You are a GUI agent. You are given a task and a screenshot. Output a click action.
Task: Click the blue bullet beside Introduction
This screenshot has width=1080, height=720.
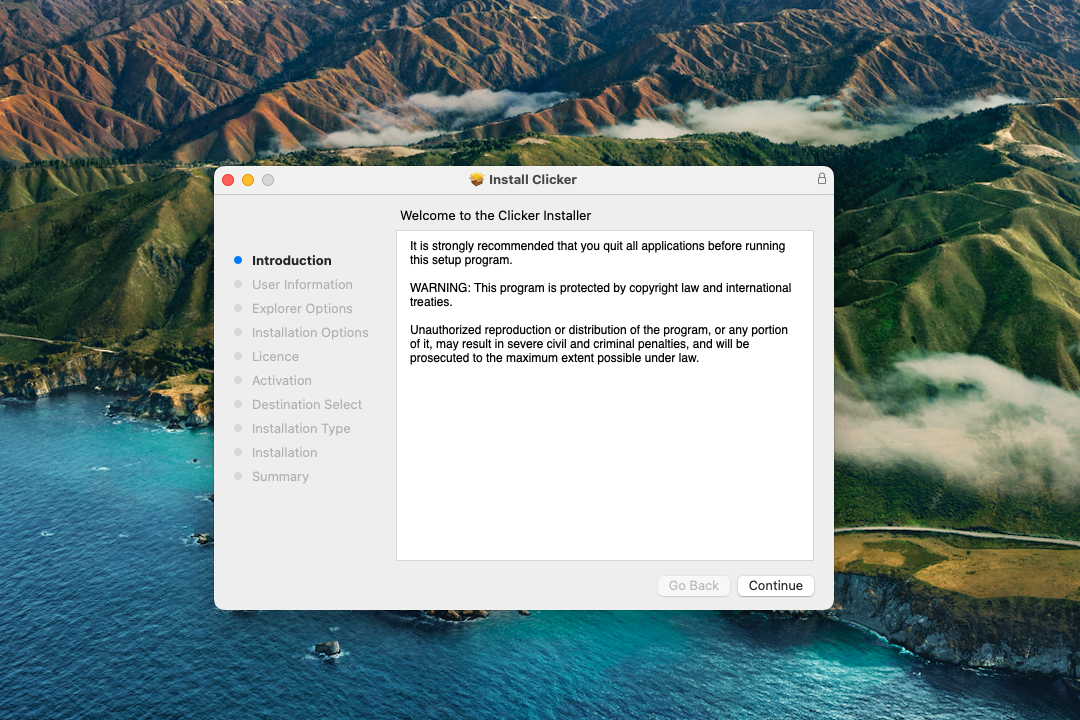(x=238, y=260)
